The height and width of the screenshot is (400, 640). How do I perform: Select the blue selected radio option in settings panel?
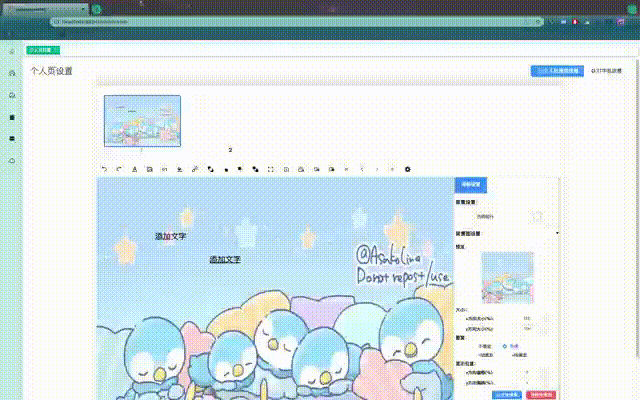[x=504, y=346]
